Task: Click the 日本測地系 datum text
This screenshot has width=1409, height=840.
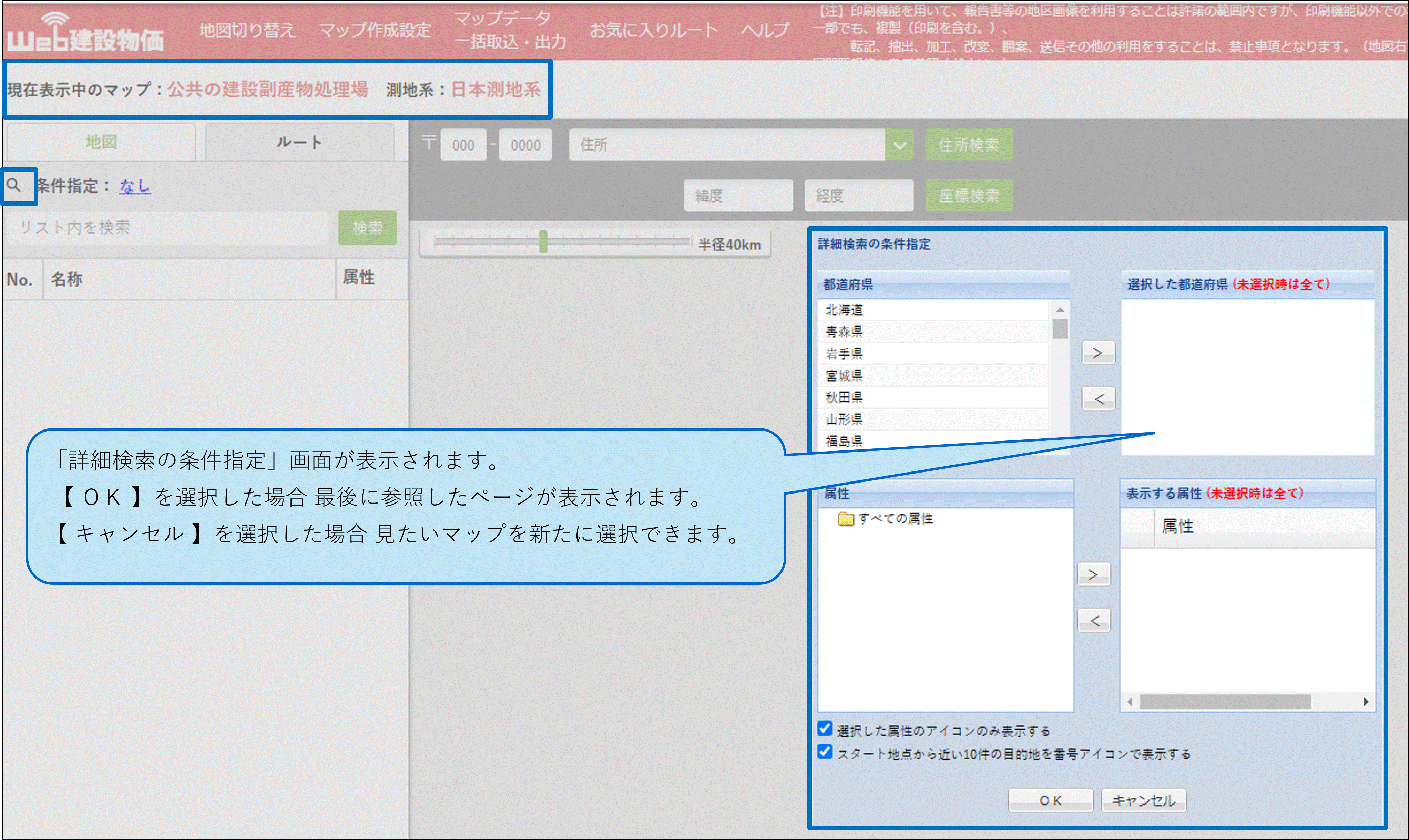Action: click(x=496, y=90)
